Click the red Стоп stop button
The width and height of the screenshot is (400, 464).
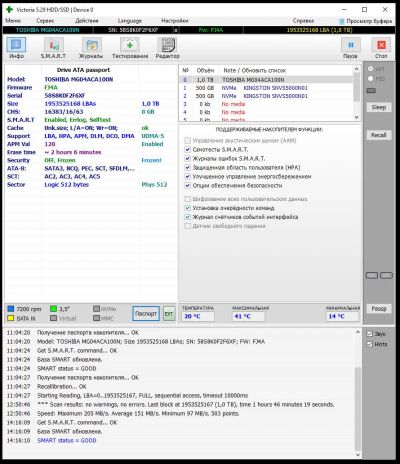pos(381,48)
